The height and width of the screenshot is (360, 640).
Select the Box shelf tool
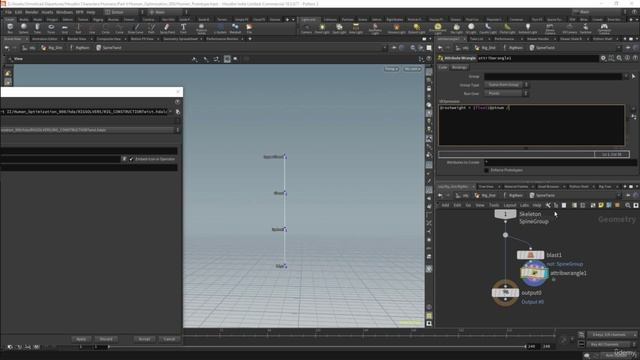click(x=10, y=29)
